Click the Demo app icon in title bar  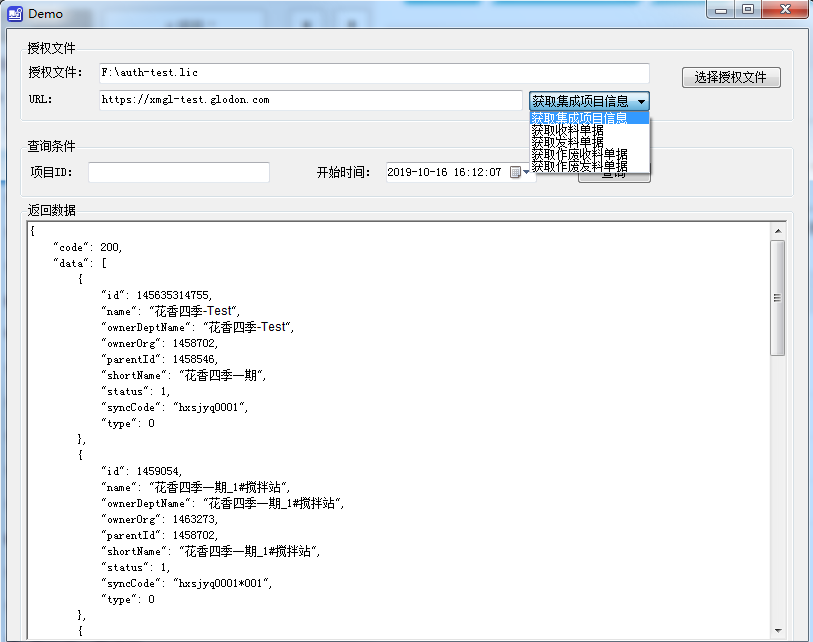click(x=15, y=13)
